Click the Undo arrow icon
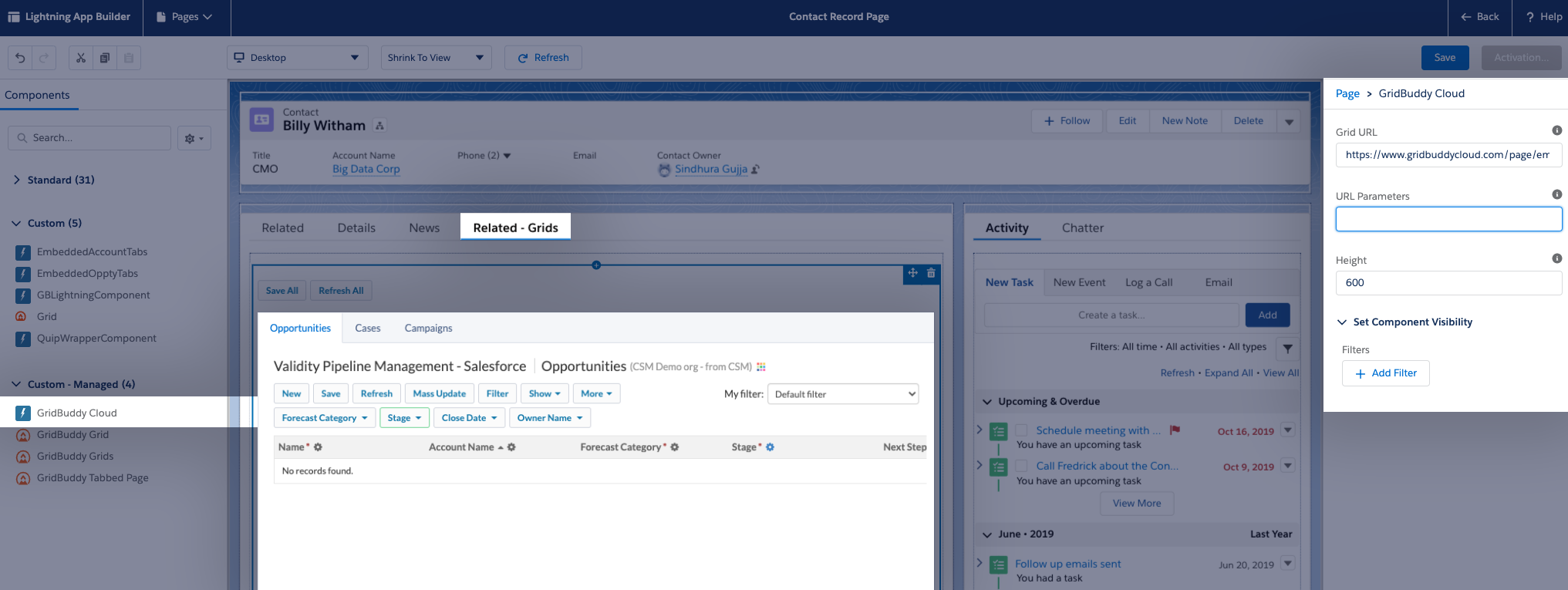The height and width of the screenshot is (590, 1568). [20, 58]
